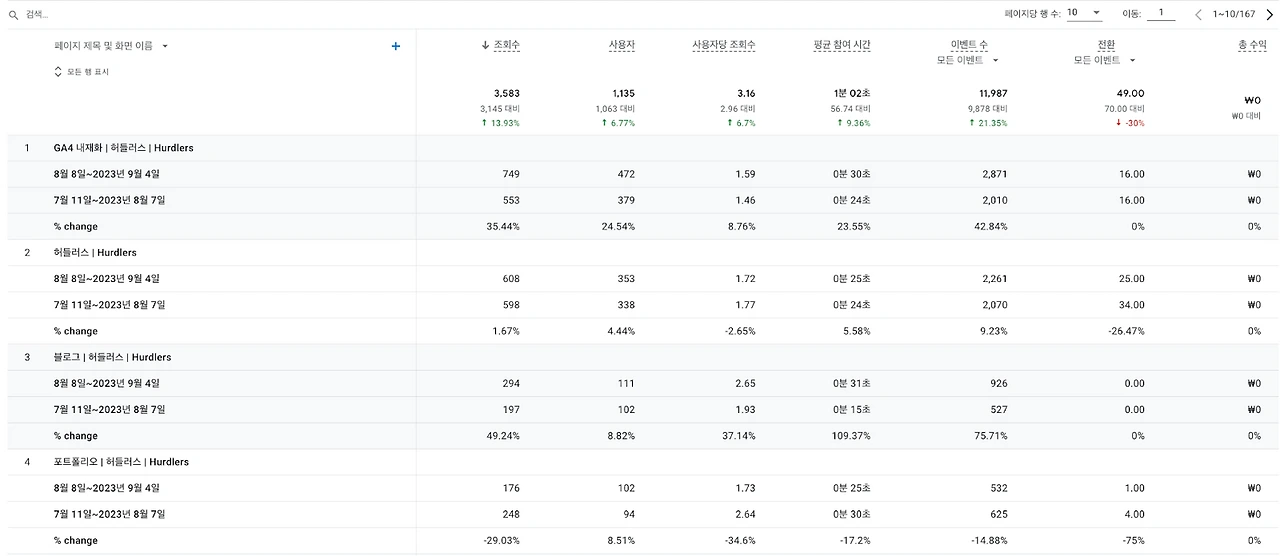Open 전환 all events dropdown

click(x=1105, y=60)
